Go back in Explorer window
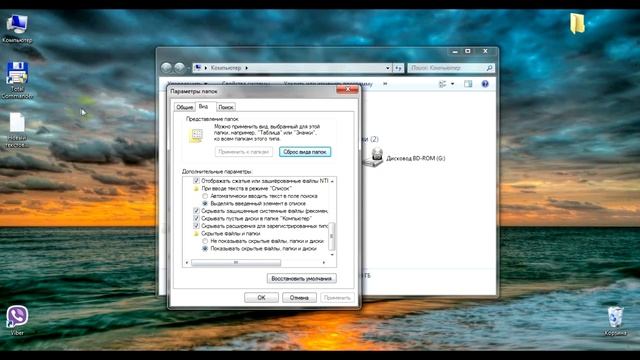 pos(166,68)
